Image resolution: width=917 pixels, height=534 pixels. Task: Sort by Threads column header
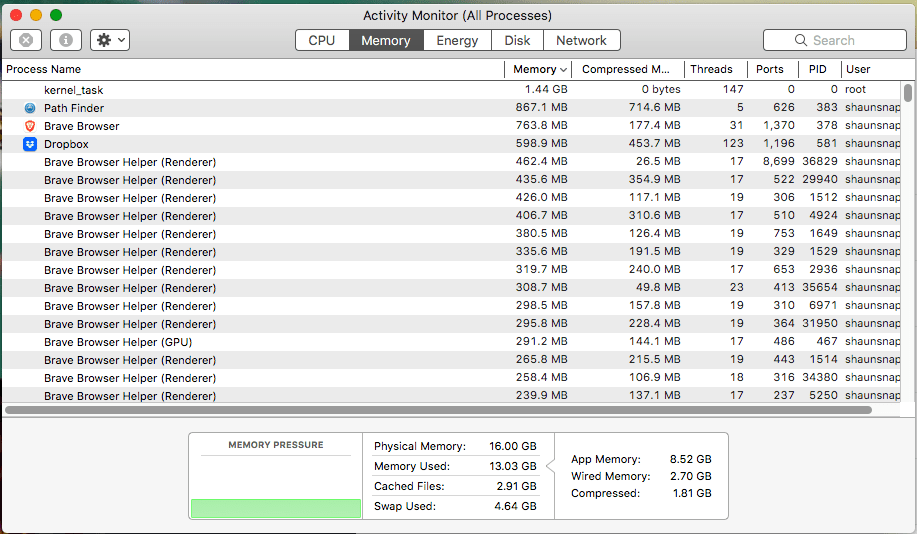(x=716, y=69)
